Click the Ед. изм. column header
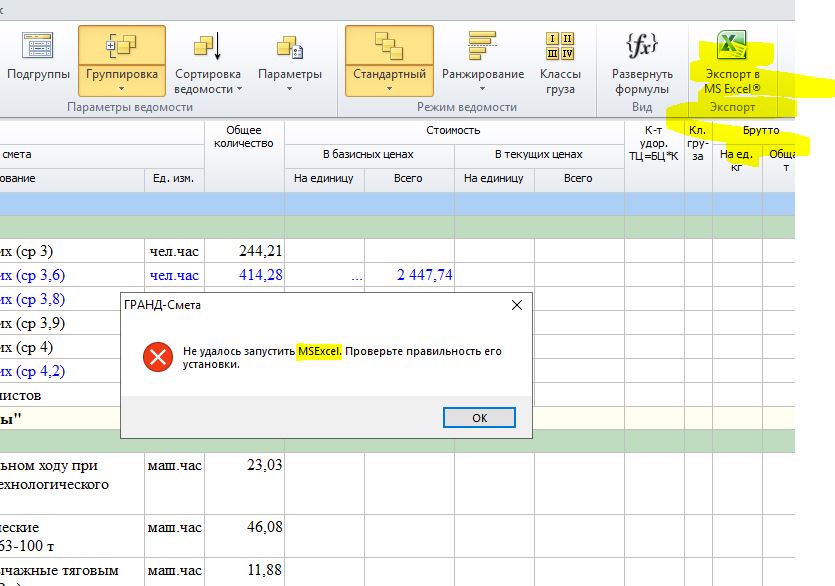This screenshot has width=835, height=586. (x=174, y=178)
